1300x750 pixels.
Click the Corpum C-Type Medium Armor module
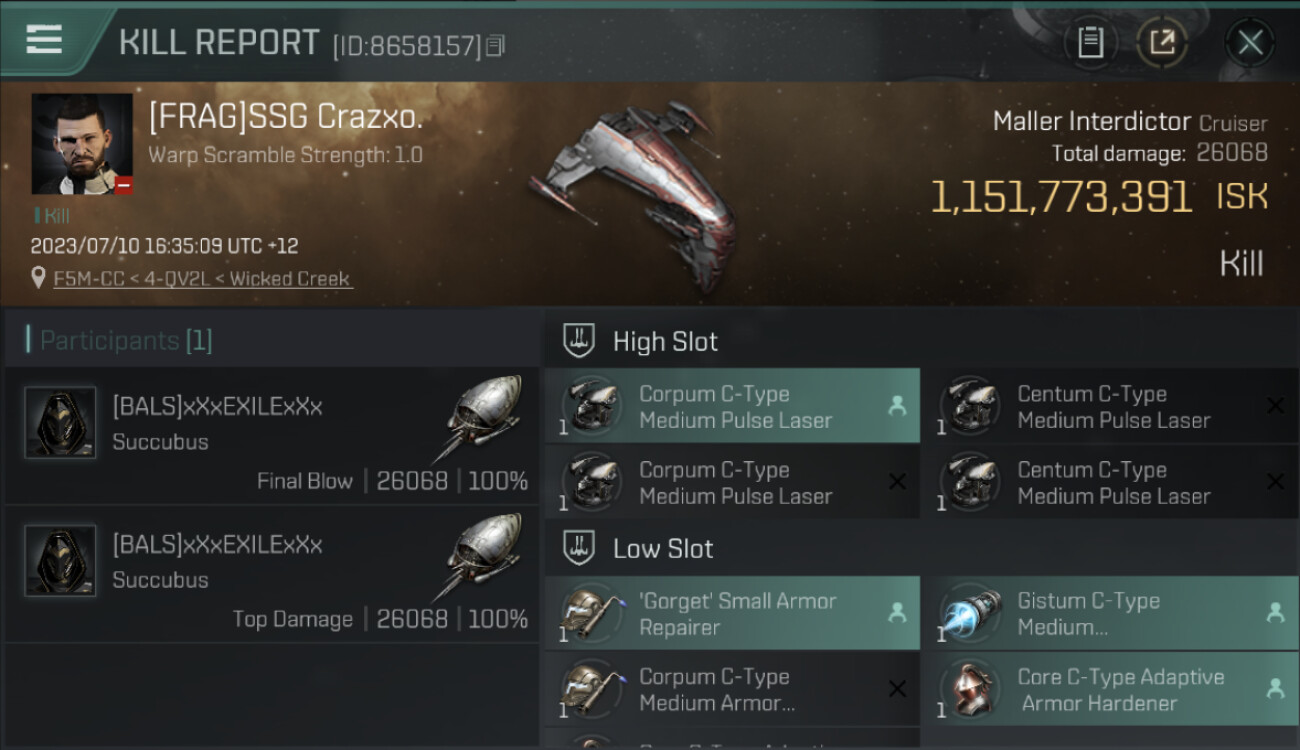(732, 690)
